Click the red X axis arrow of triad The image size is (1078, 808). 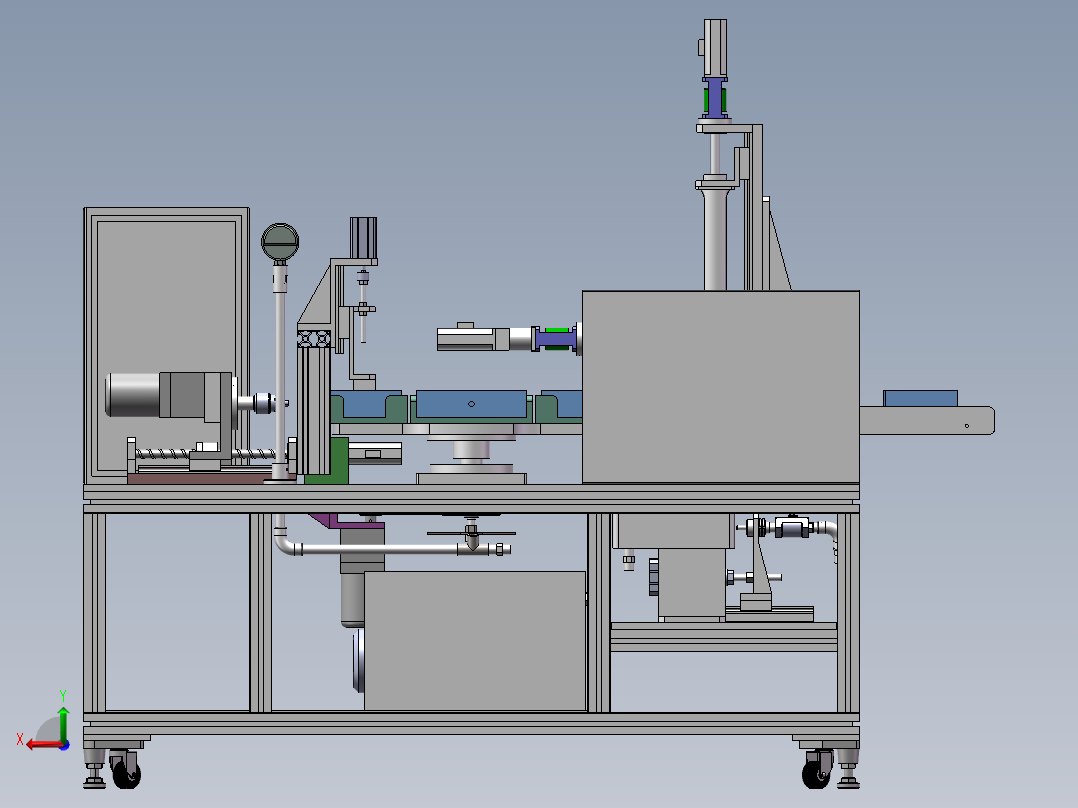(x=43, y=744)
